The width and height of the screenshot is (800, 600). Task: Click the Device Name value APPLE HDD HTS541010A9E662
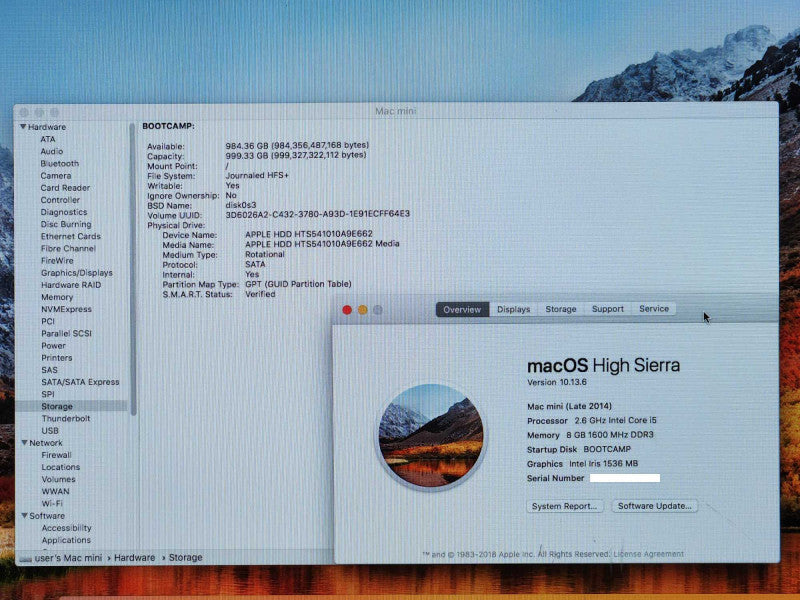tap(309, 234)
